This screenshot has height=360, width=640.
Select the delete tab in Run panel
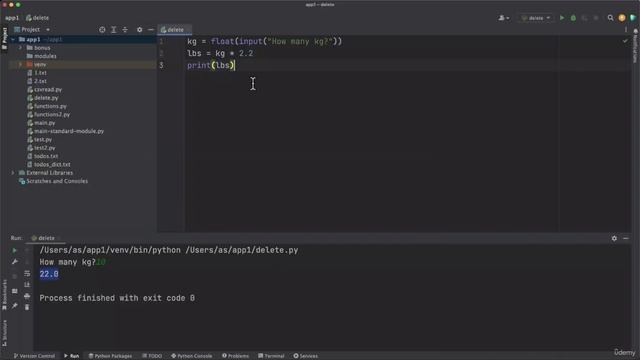pos(46,238)
